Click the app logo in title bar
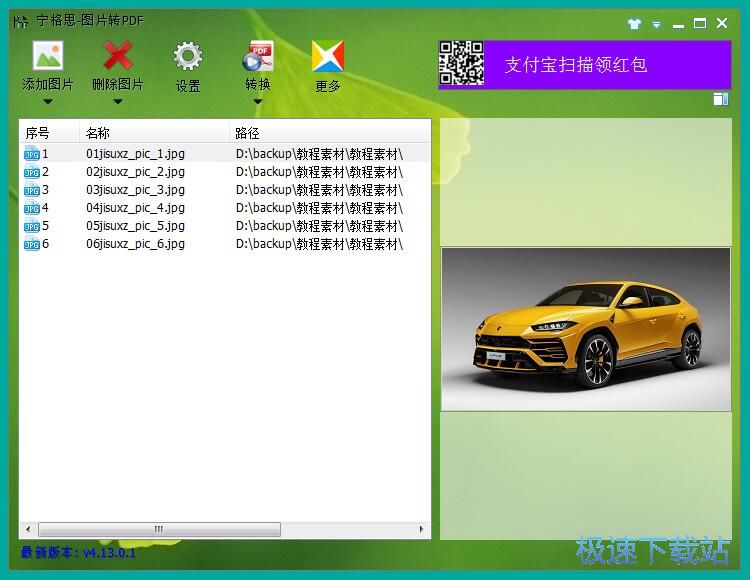 coord(21,22)
